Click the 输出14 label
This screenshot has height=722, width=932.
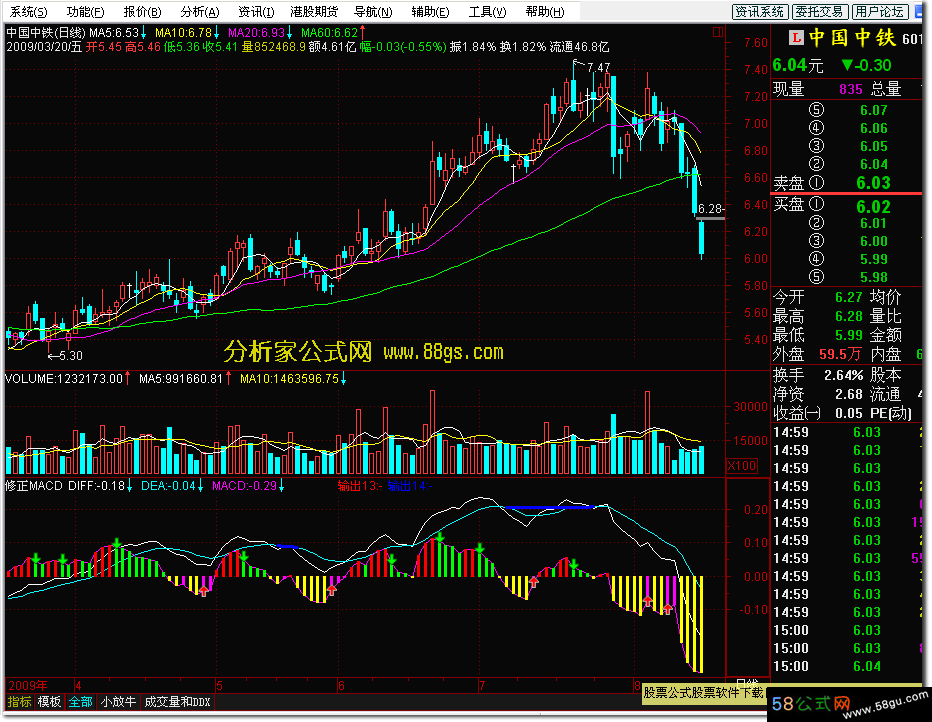point(410,485)
